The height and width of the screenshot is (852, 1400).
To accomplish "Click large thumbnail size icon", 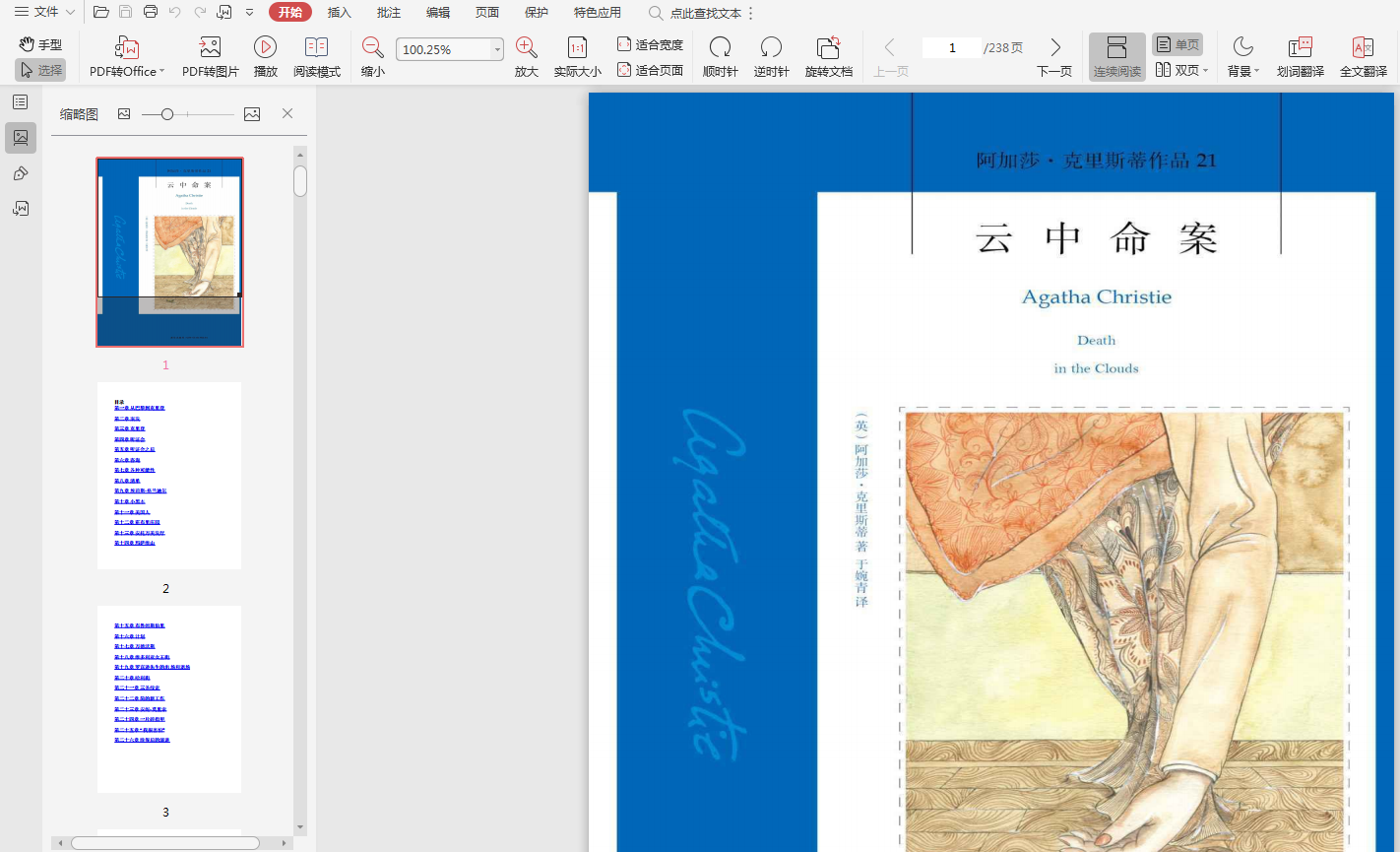I will pyautogui.click(x=252, y=114).
